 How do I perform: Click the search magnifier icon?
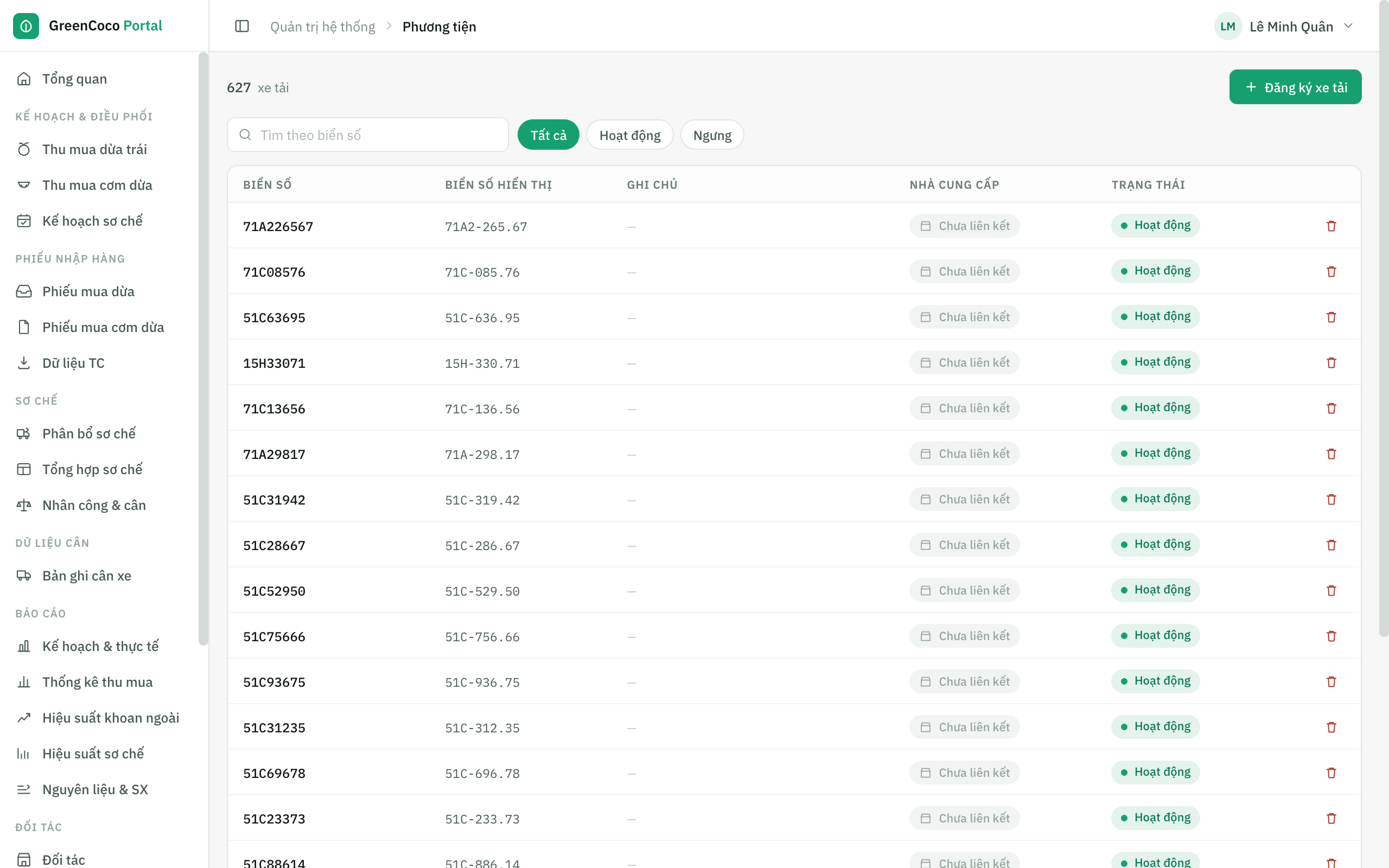pos(245,135)
